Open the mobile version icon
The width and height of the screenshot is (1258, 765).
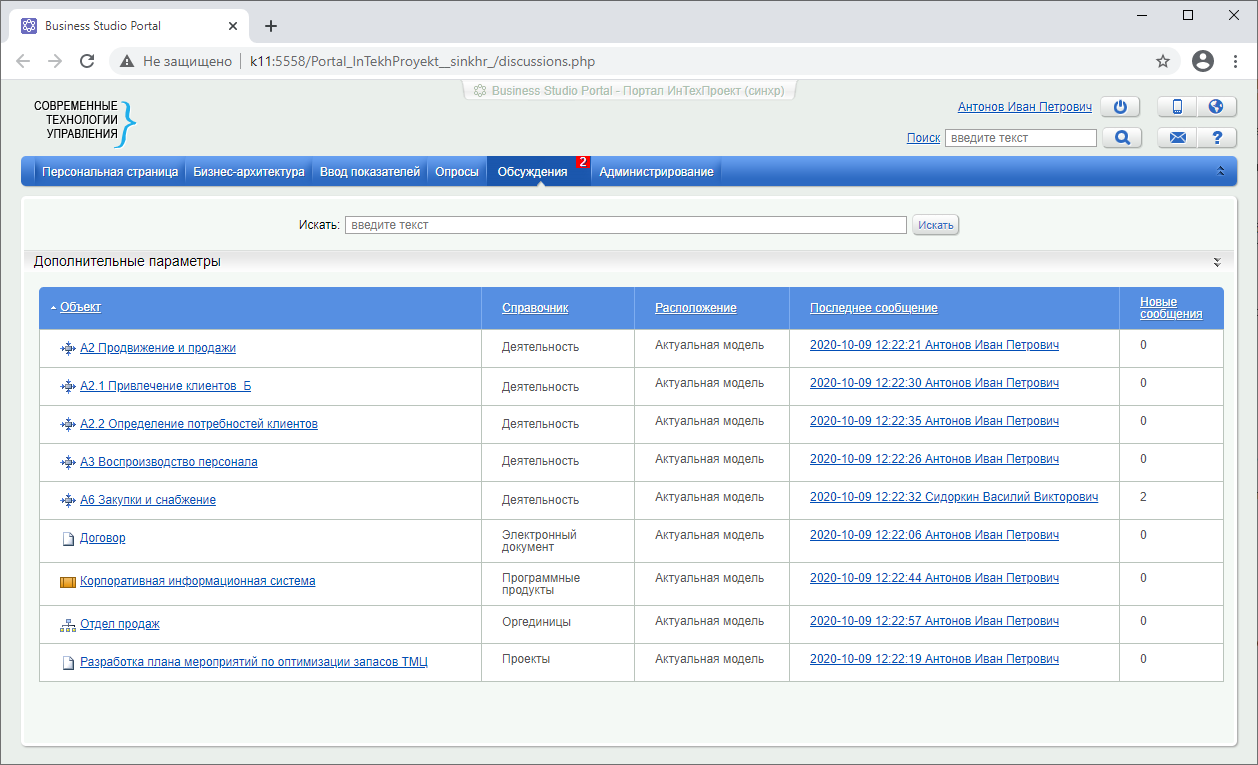(1177, 107)
